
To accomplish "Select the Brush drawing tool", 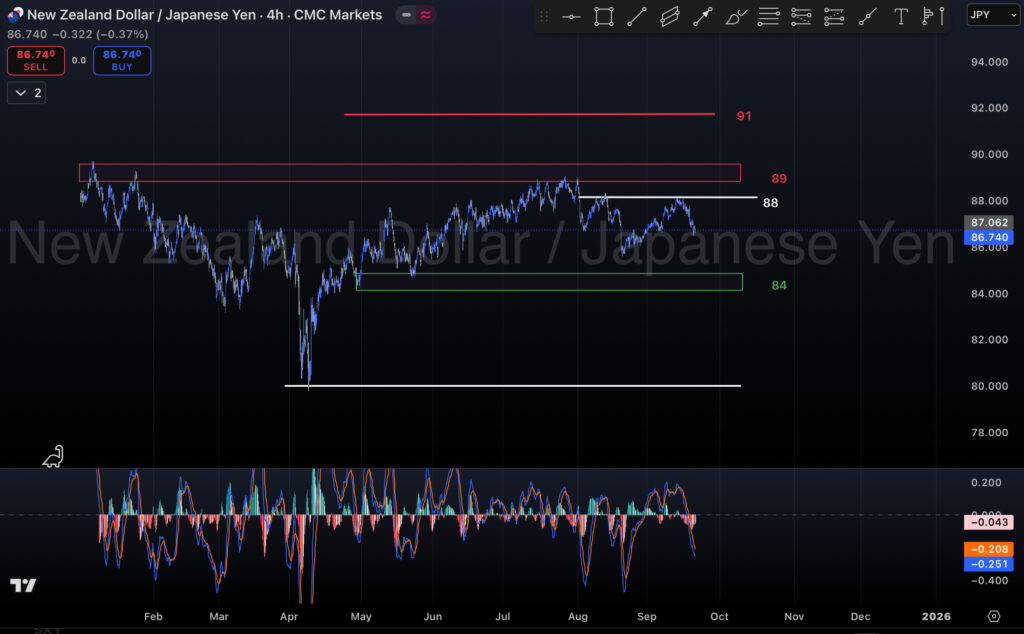I will pos(734,17).
